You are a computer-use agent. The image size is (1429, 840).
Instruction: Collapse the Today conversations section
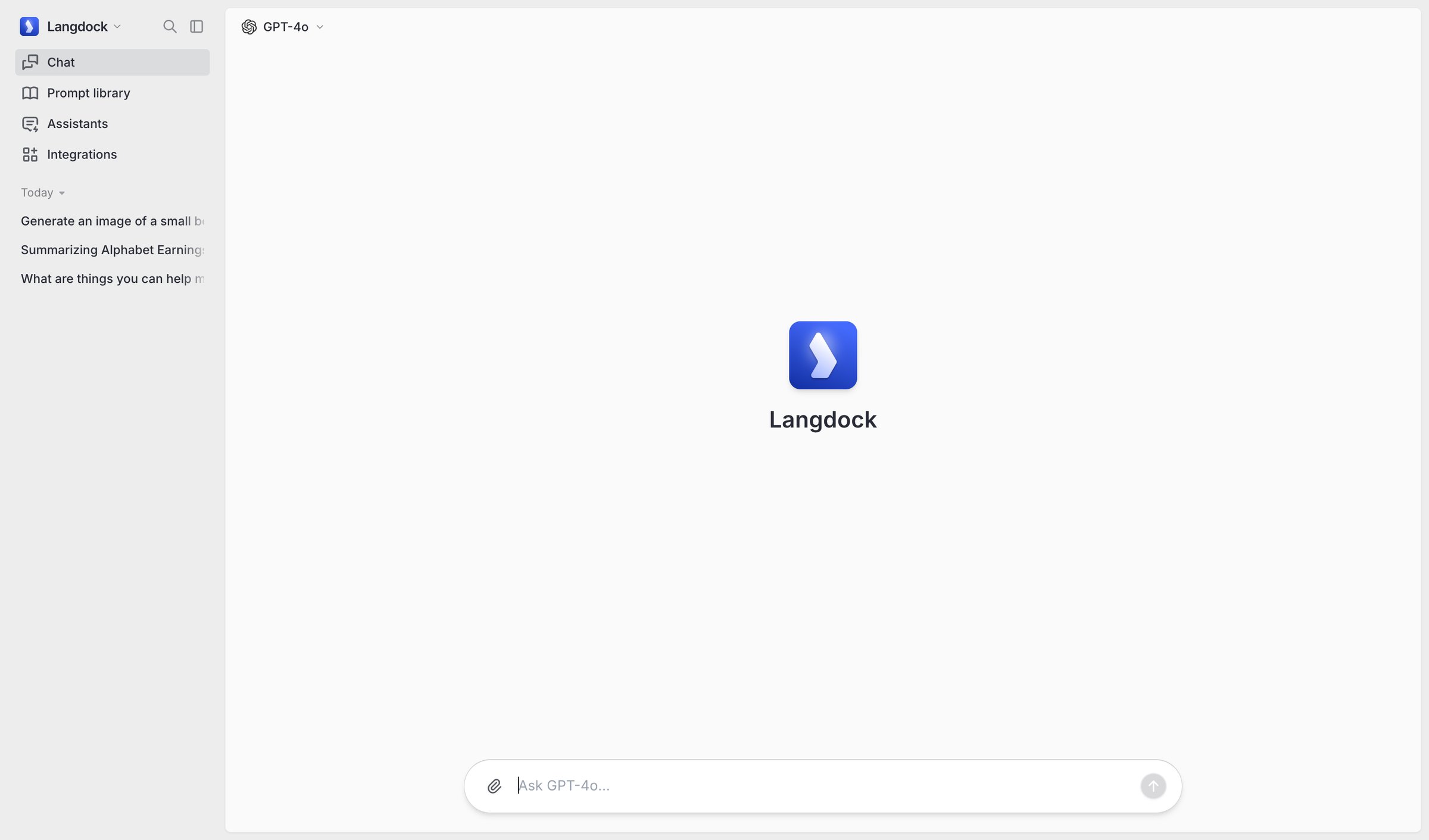pos(43,192)
